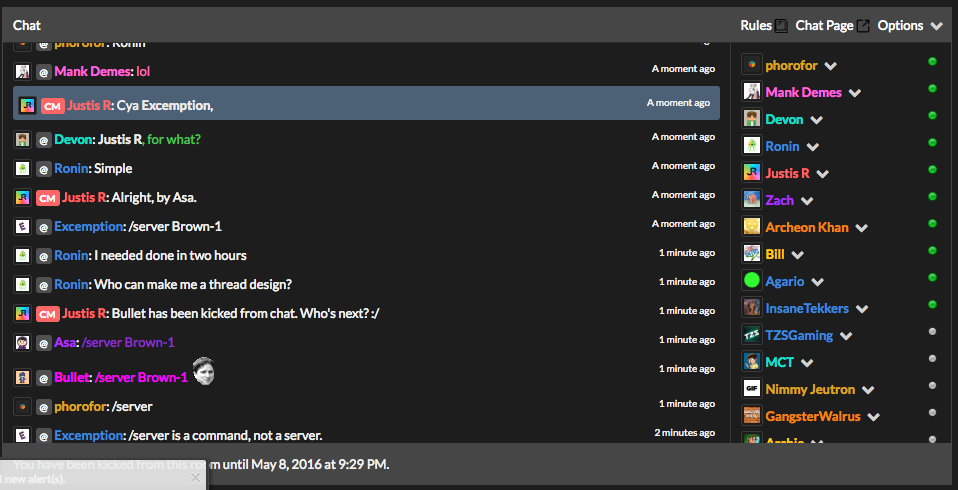This screenshot has width=958, height=490.
Task: Click Devon's name in the user list
Action: [784, 119]
